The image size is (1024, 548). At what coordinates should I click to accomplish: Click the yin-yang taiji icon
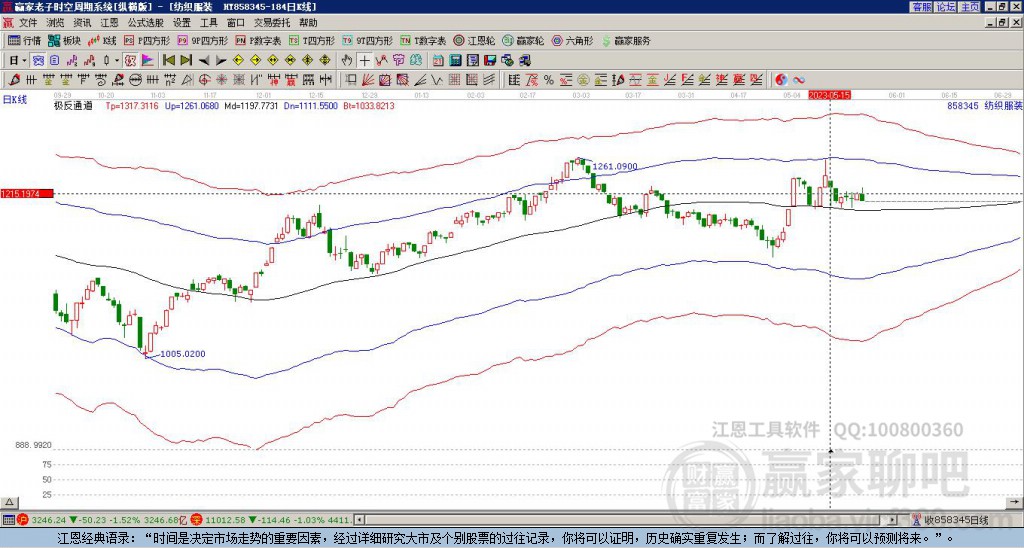781,80
